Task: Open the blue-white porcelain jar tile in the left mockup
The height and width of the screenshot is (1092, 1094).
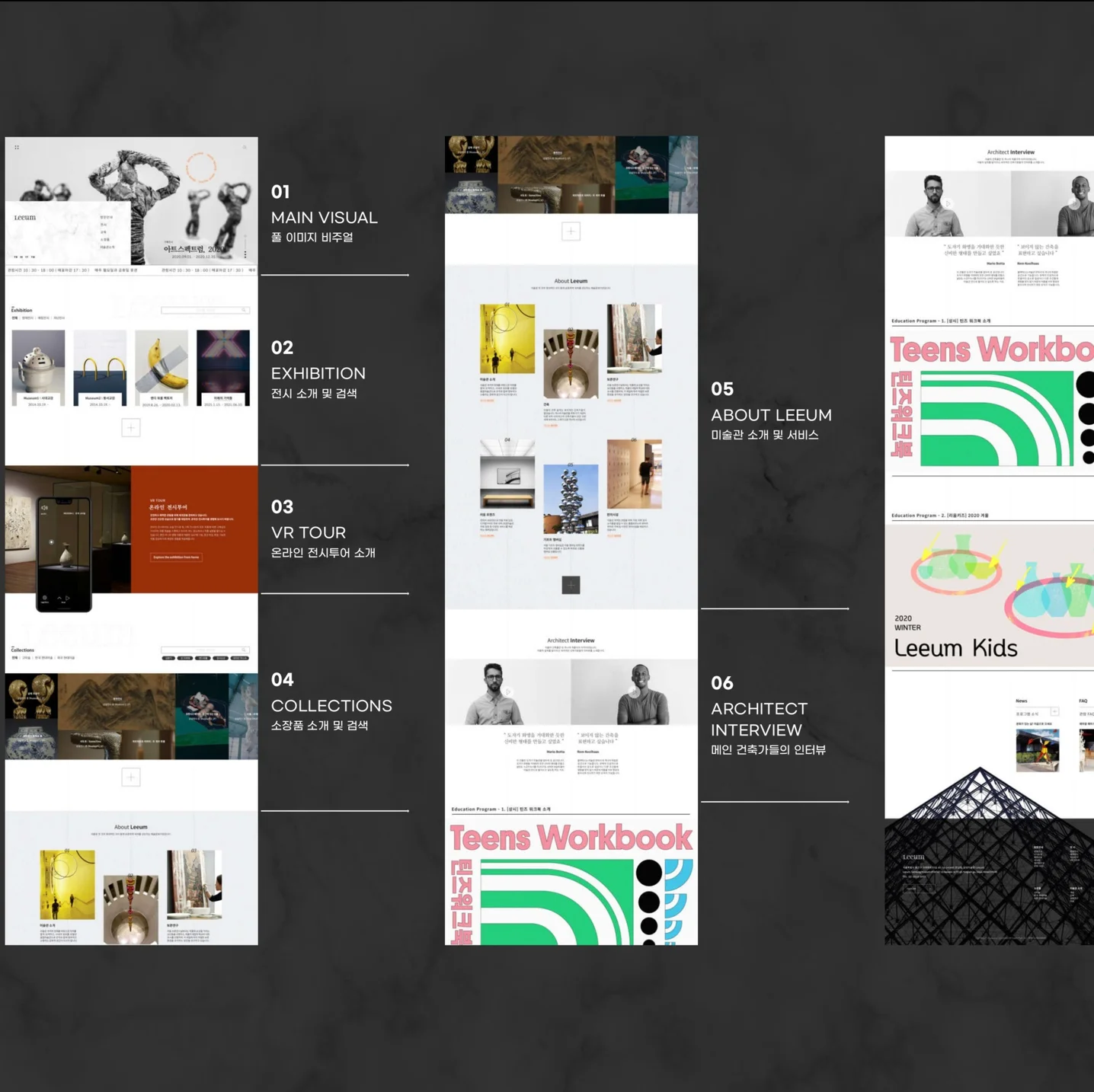Action: [30, 739]
